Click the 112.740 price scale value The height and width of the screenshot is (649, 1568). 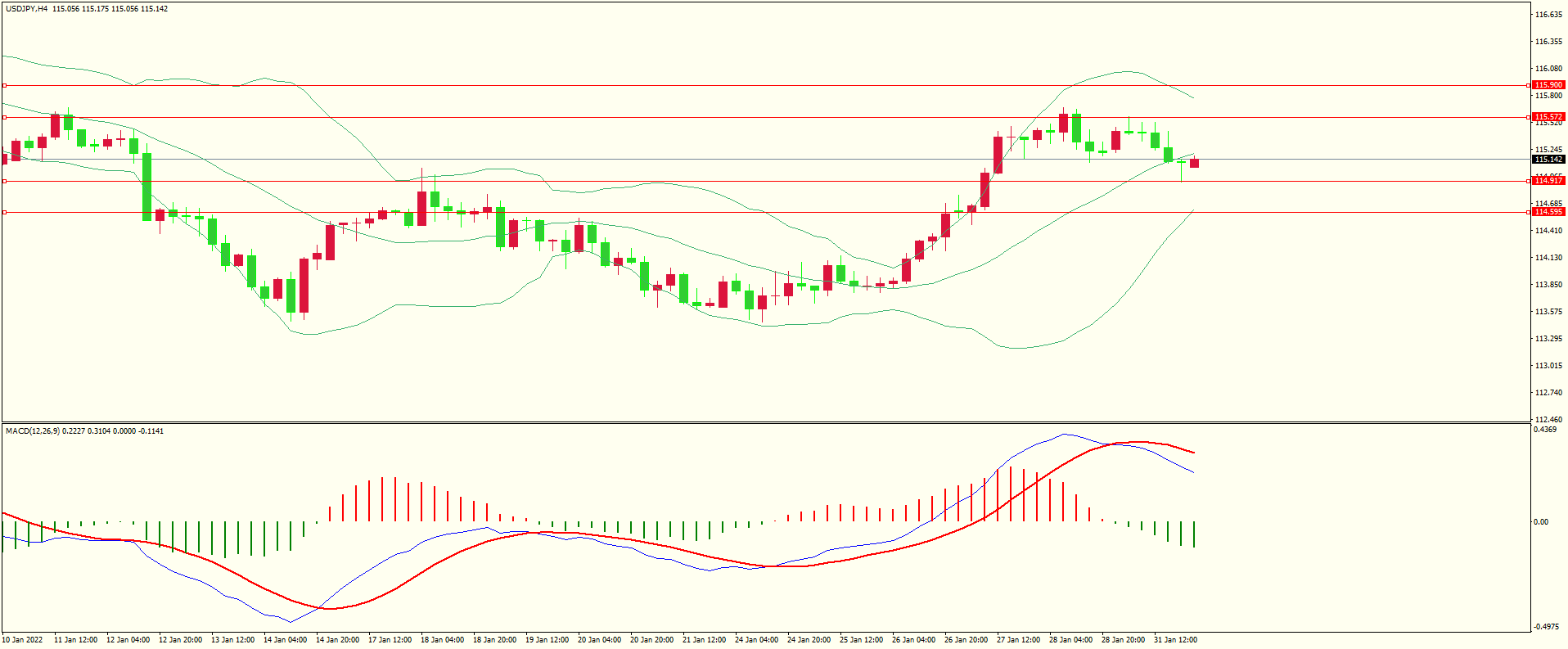(x=1549, y=393)
